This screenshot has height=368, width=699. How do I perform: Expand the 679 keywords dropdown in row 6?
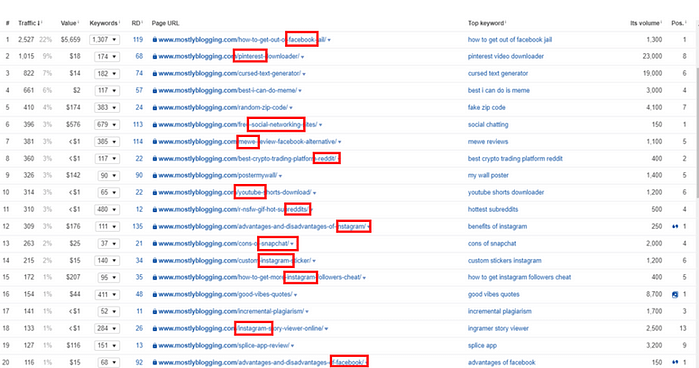pos(107,124)
